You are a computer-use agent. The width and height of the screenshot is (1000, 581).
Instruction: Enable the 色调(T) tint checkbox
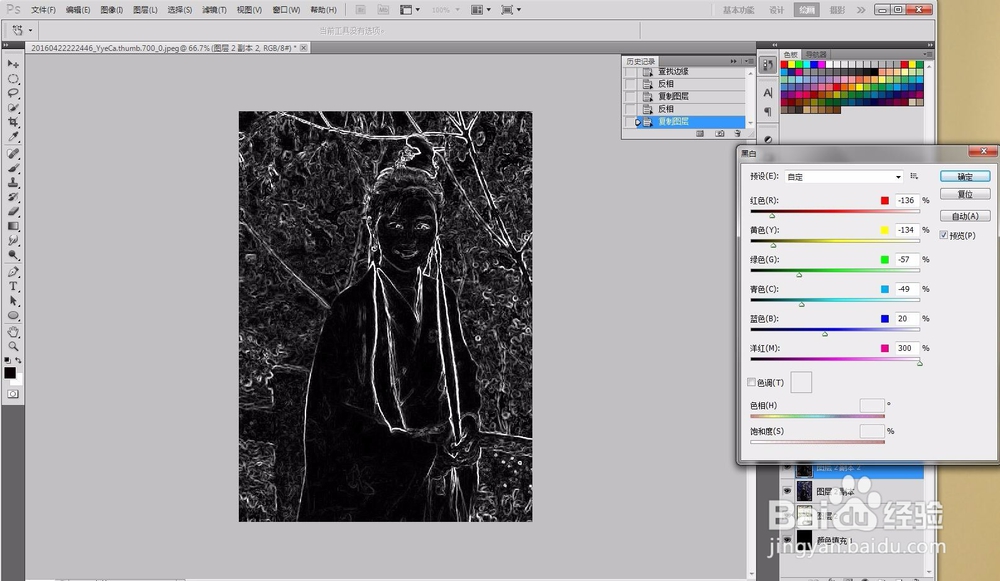752,382
